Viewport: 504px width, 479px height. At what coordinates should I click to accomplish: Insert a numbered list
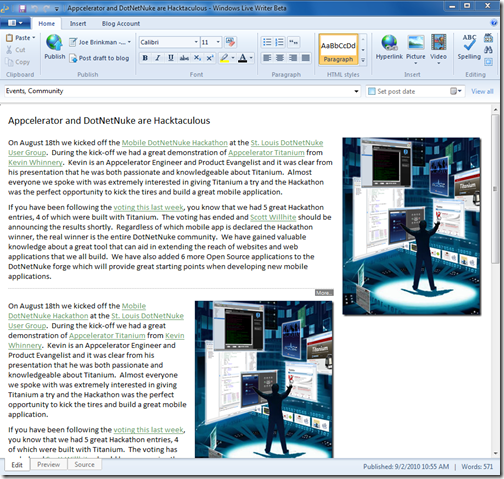tap(280, 42)
